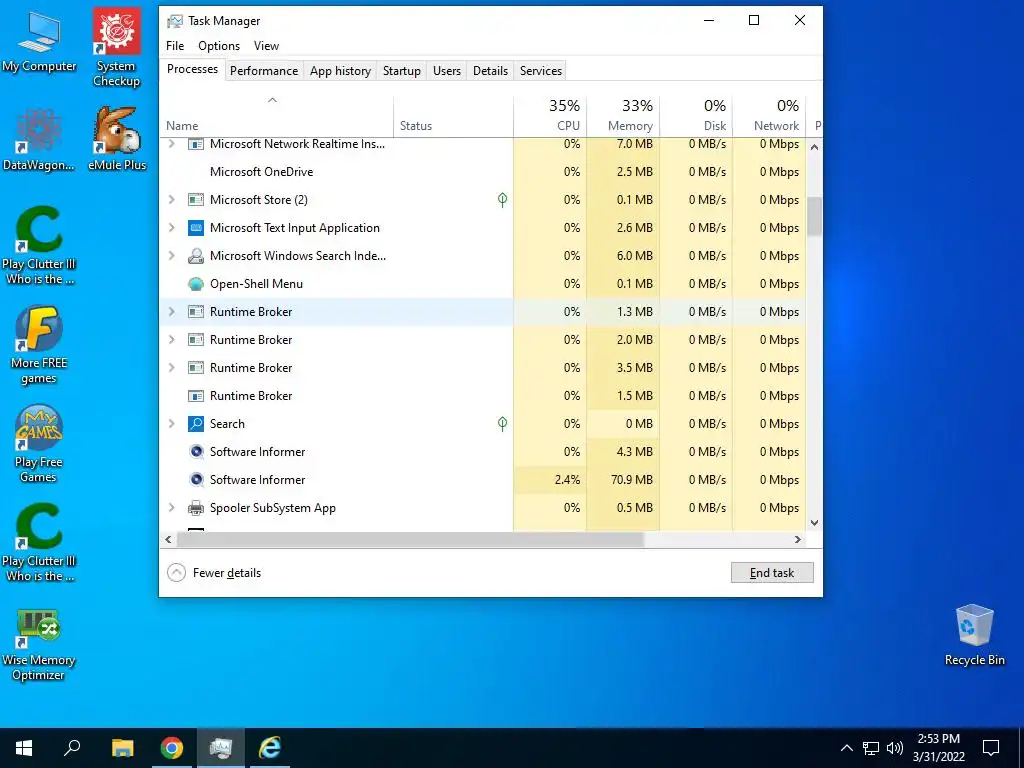Click the suspended leaf icon on Search row
Screen dimensions: 1024x768
(502, 424)
